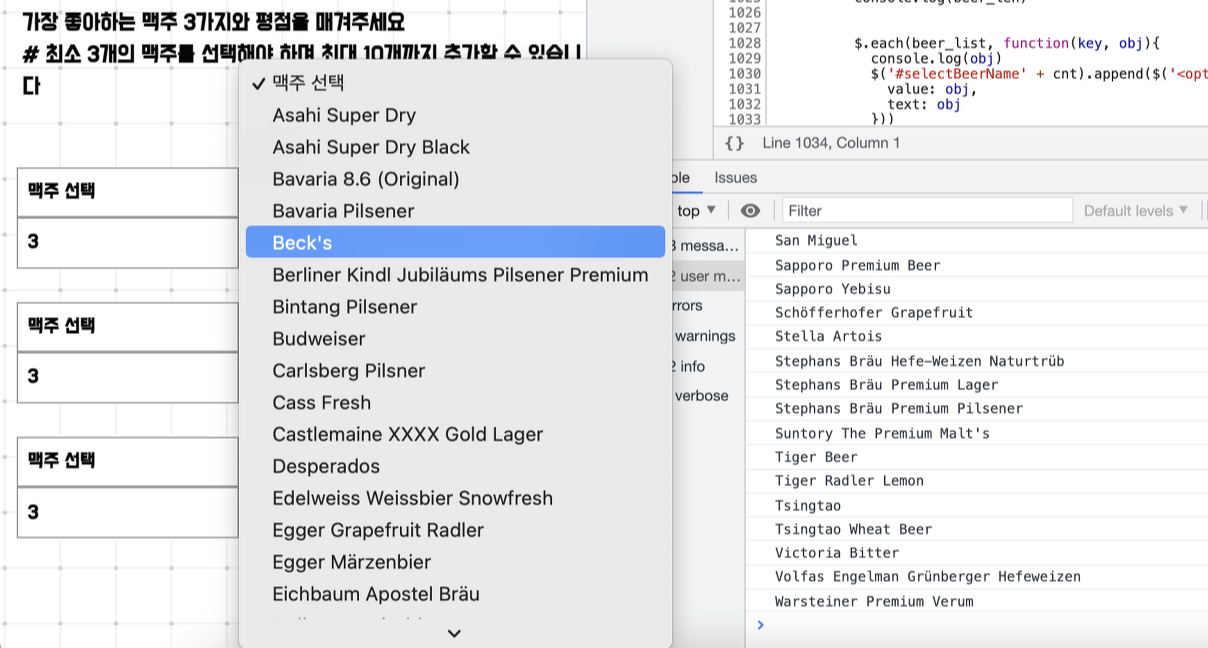1208x648 pixels.
Task: Filter console sidebar by errors
Action: (x=706, y=306)
